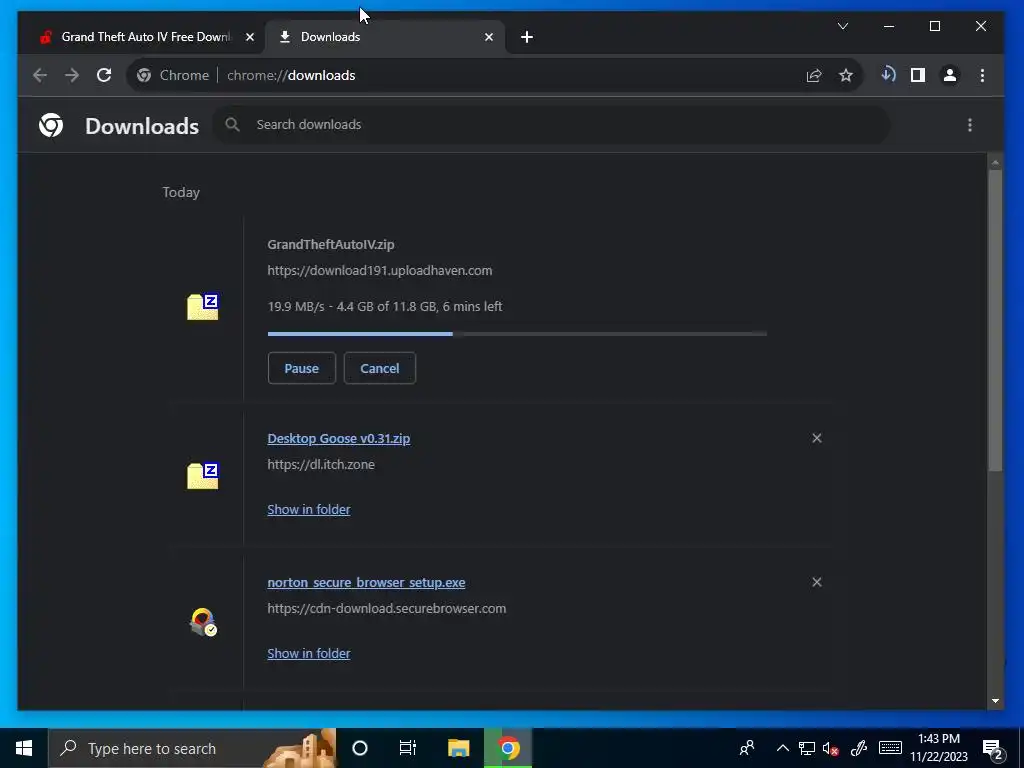Viewport: 1024px width, 768px height.
Task: Click the scrollbar up arrow
Action: 995,162
